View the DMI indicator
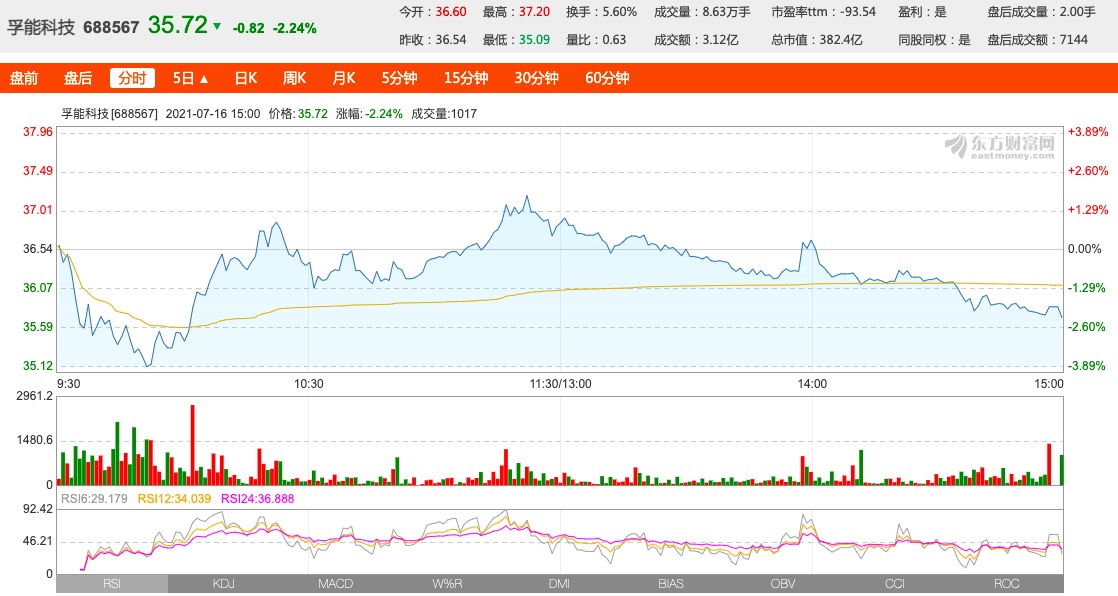Viewport: 1118px width, 596px height. click(558, 583)
